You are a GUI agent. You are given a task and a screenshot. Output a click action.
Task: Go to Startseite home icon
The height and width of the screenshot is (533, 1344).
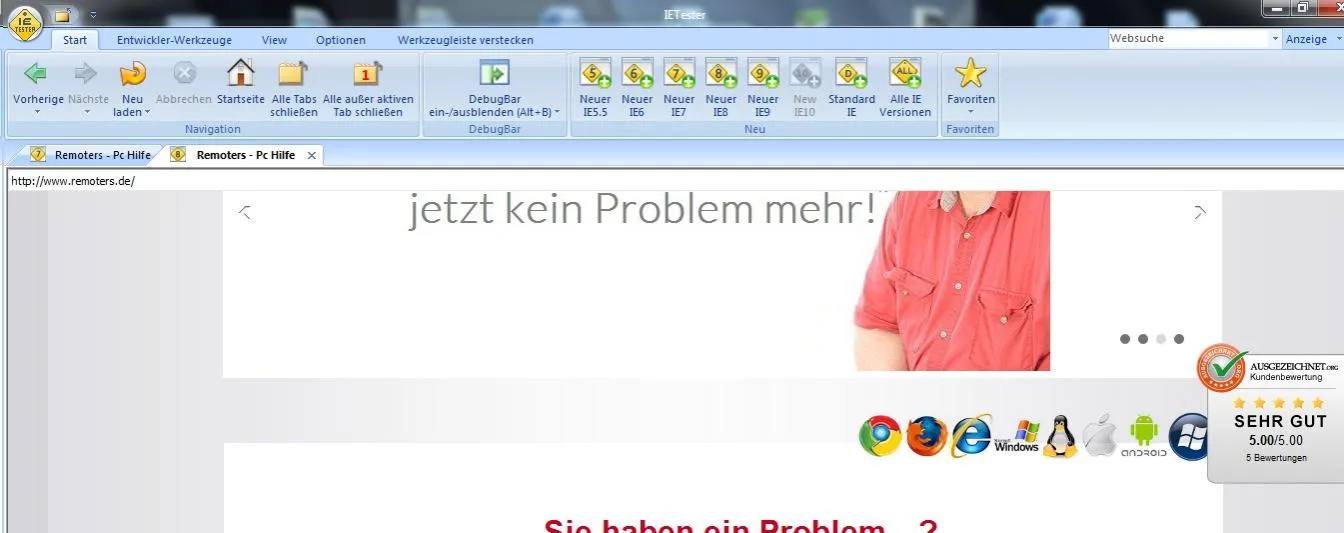pyautogui.click(x=241, y=73)
